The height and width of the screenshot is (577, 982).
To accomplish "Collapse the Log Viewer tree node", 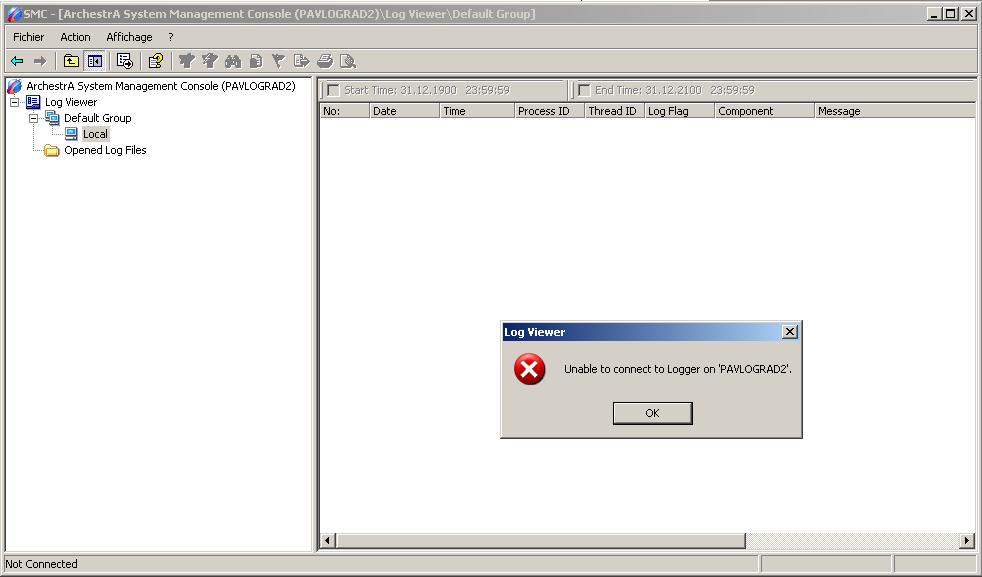I will click(x=15, y=102).
